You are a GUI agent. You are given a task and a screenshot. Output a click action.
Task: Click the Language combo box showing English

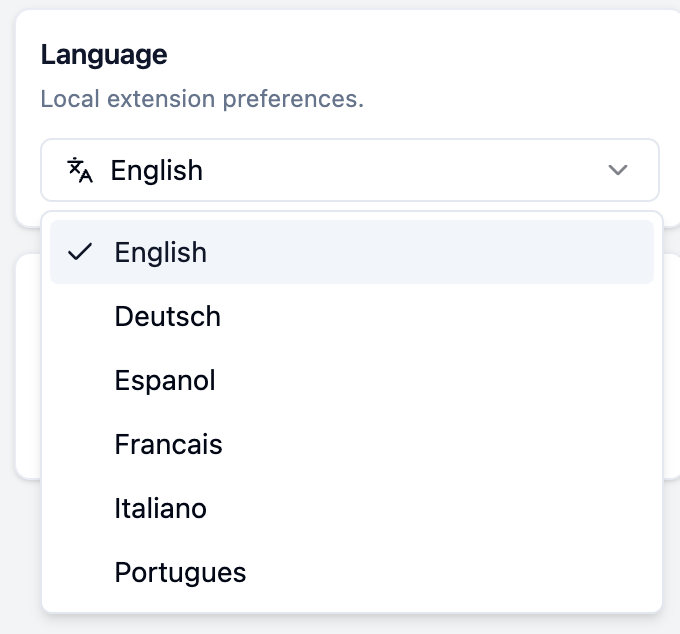350,170
